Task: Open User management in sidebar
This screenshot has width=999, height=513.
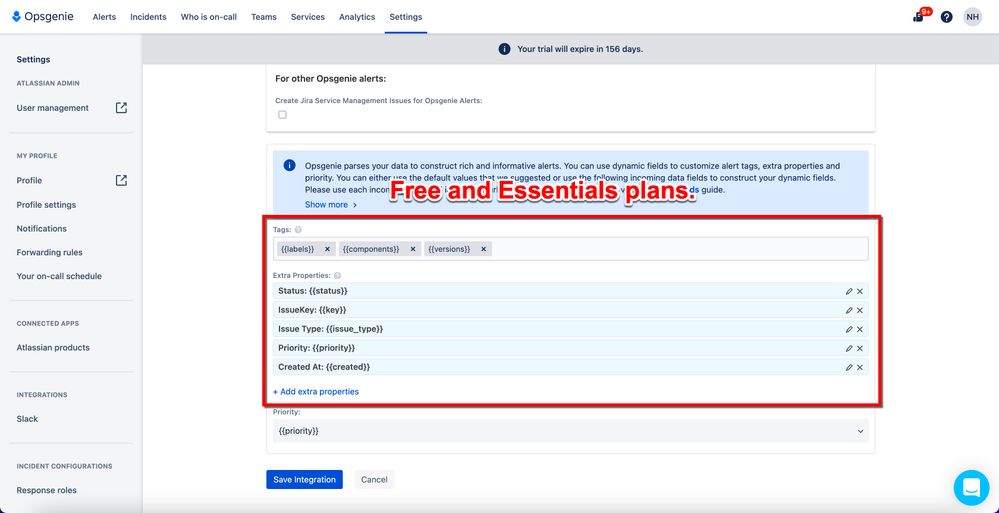Action: pos(53,108)
